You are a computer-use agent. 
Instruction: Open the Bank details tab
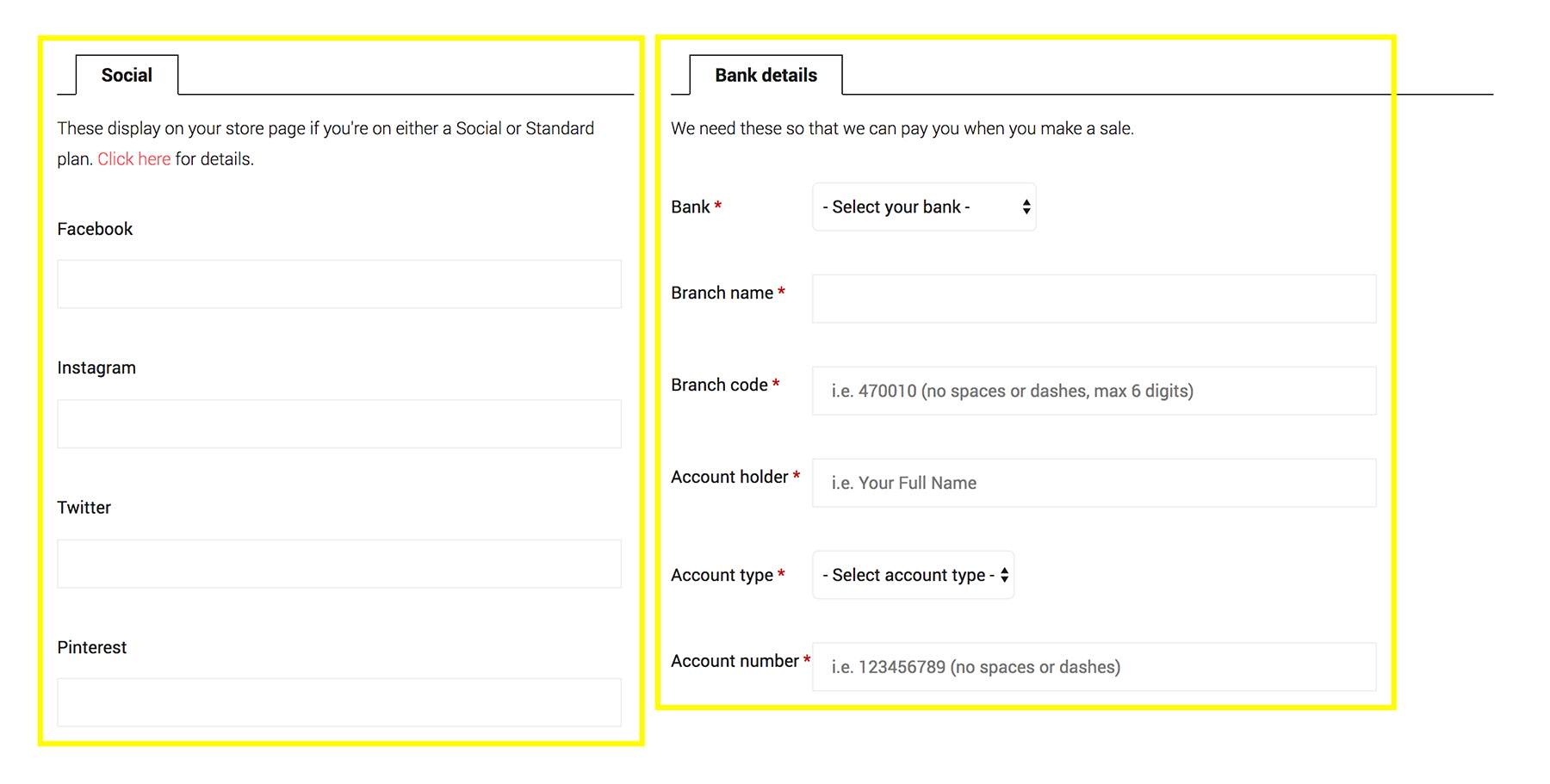[x=766, y=75]
